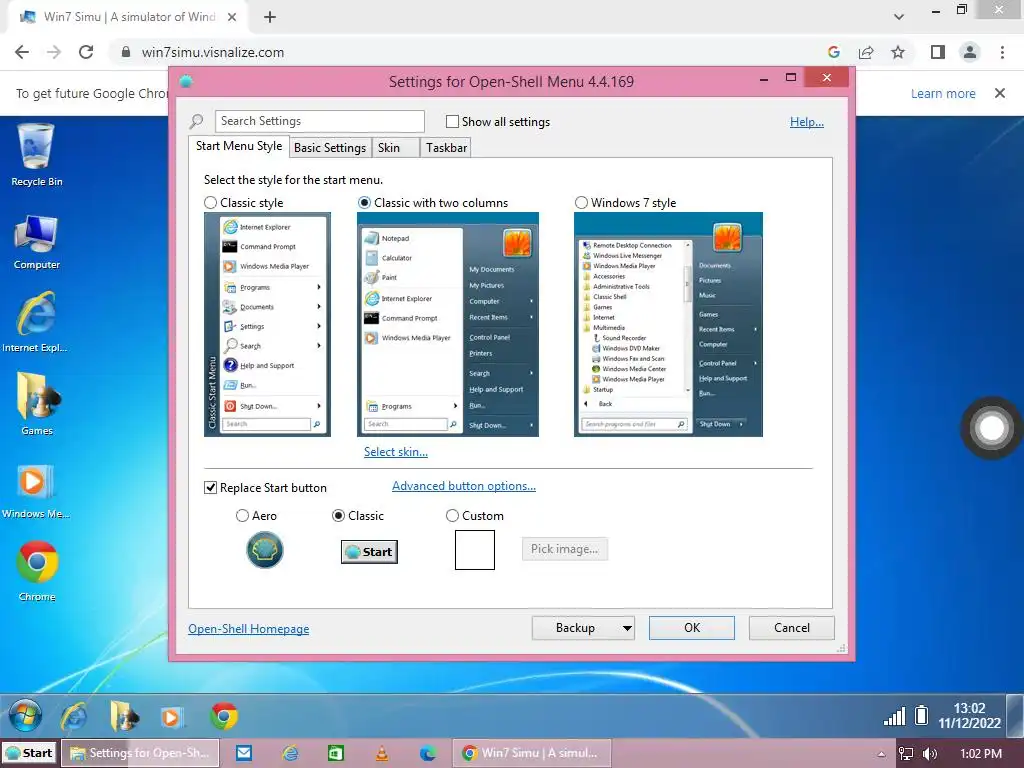Launch Chrome from the desktop icon

point(37,570)
